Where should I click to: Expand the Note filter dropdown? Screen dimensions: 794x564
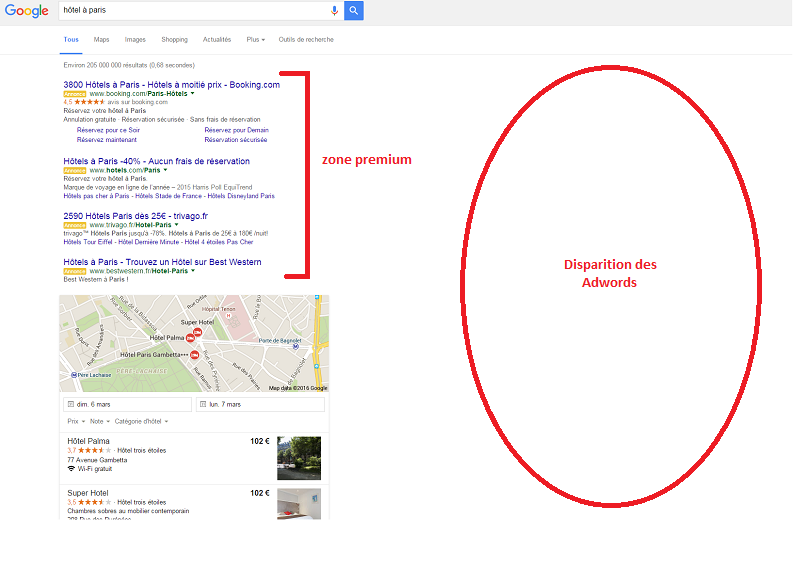pos(100,421)
